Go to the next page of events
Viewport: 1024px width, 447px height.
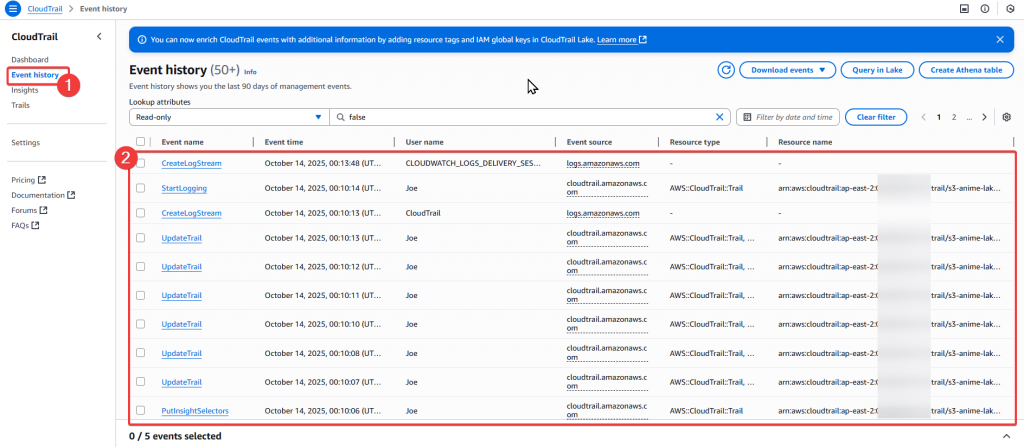pos(984,117)
